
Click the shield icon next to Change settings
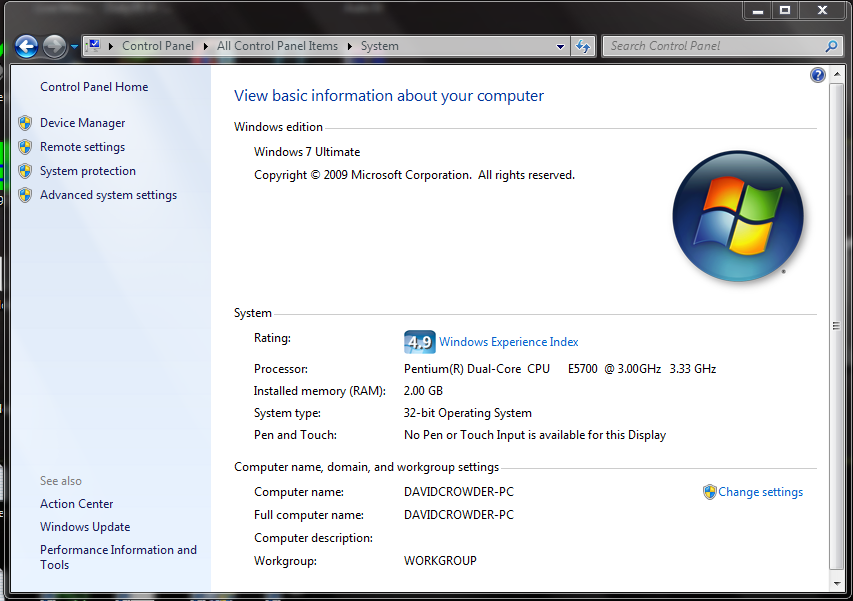point(709,492)
